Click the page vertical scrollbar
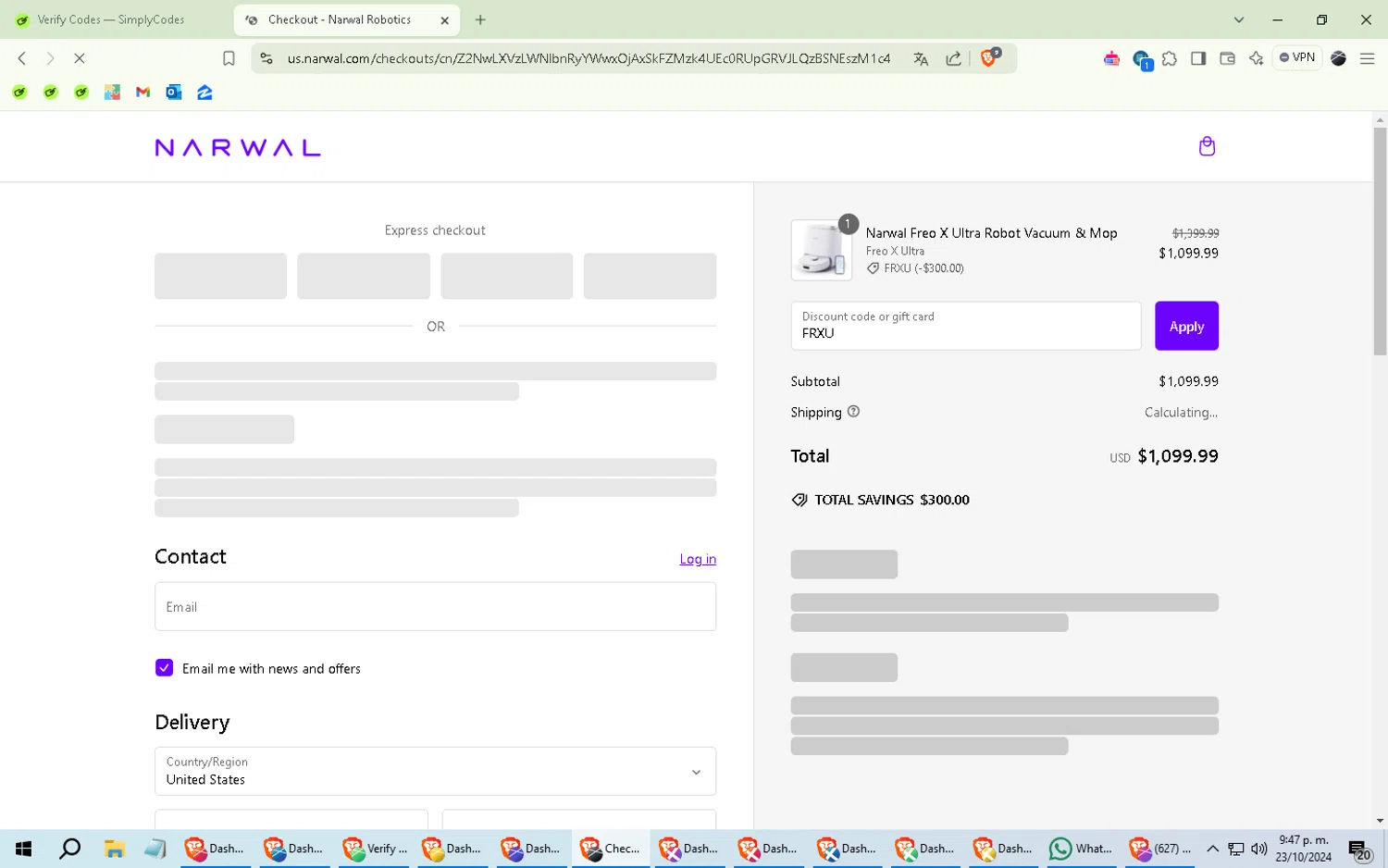Screen dimensions: 1388x868 point(1380,241)
